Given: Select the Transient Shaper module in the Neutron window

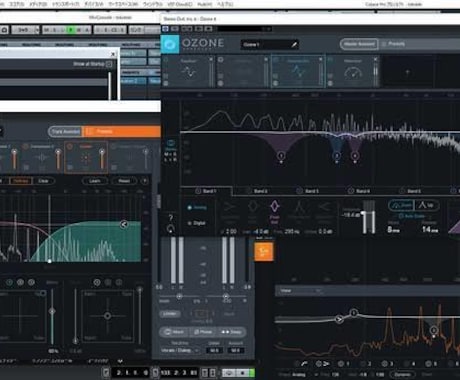Looking at the screenshot, I should 130,158.
